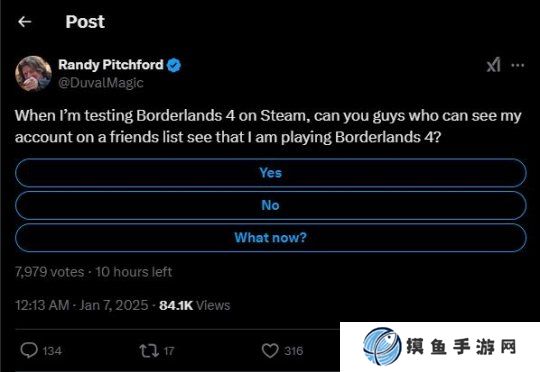Like the post with the heart icon

coord(270,351)
